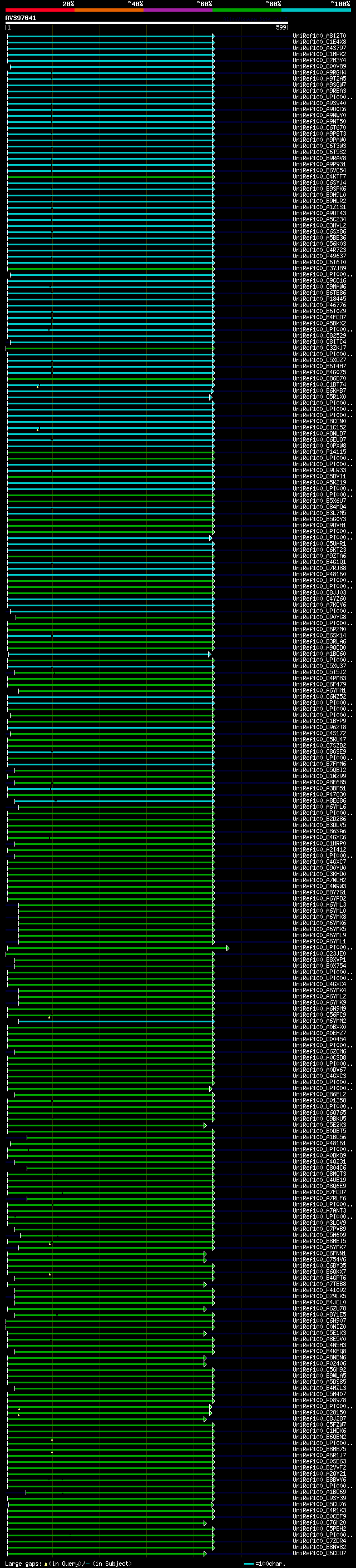Image resolution: width=356 pixels, height=1568 pixels.
Task: Click hit label UniRef100_A9RGH4
Action: 319,73
